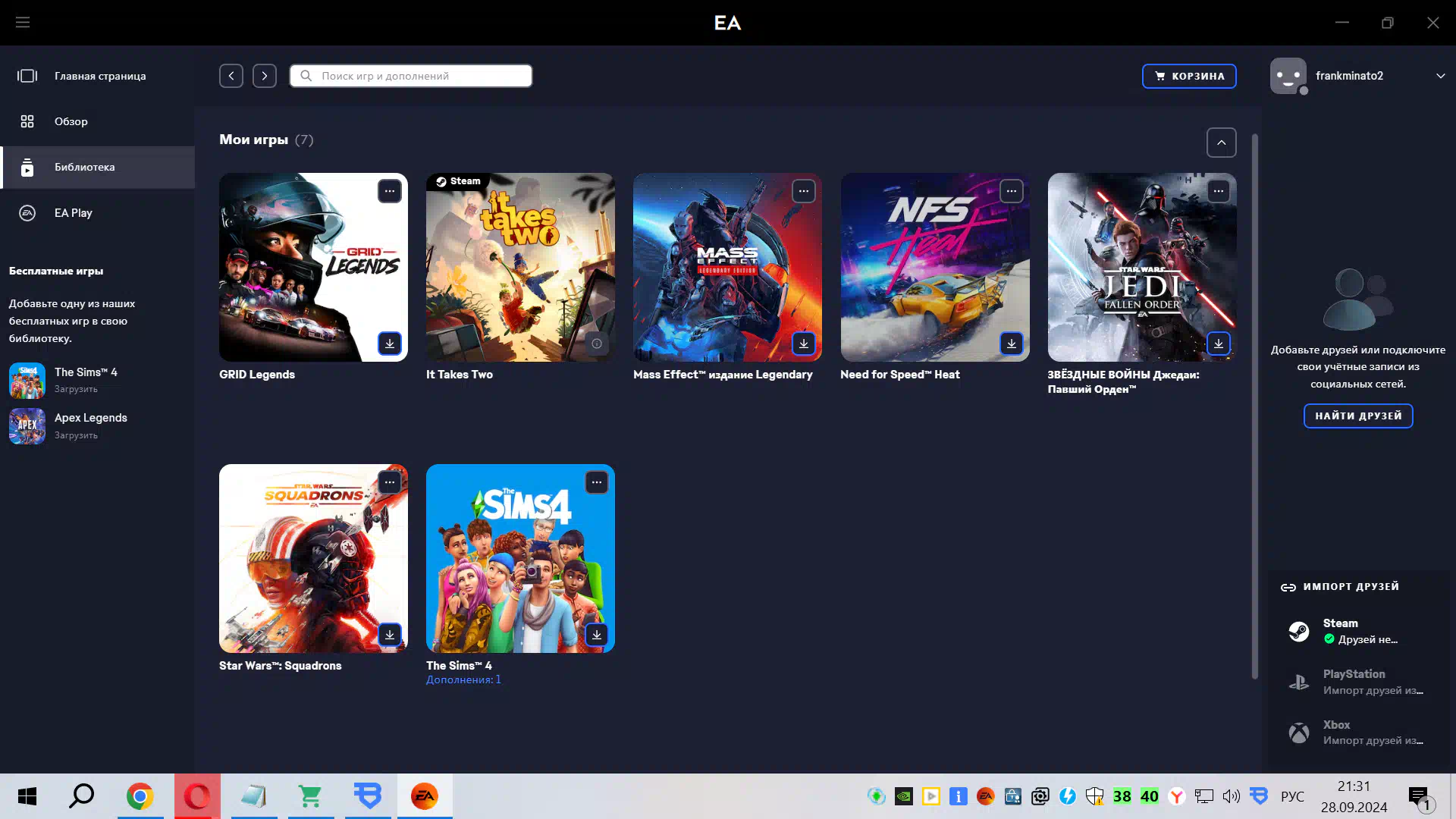Open Windows taskbar search

(x=82, y=796)
